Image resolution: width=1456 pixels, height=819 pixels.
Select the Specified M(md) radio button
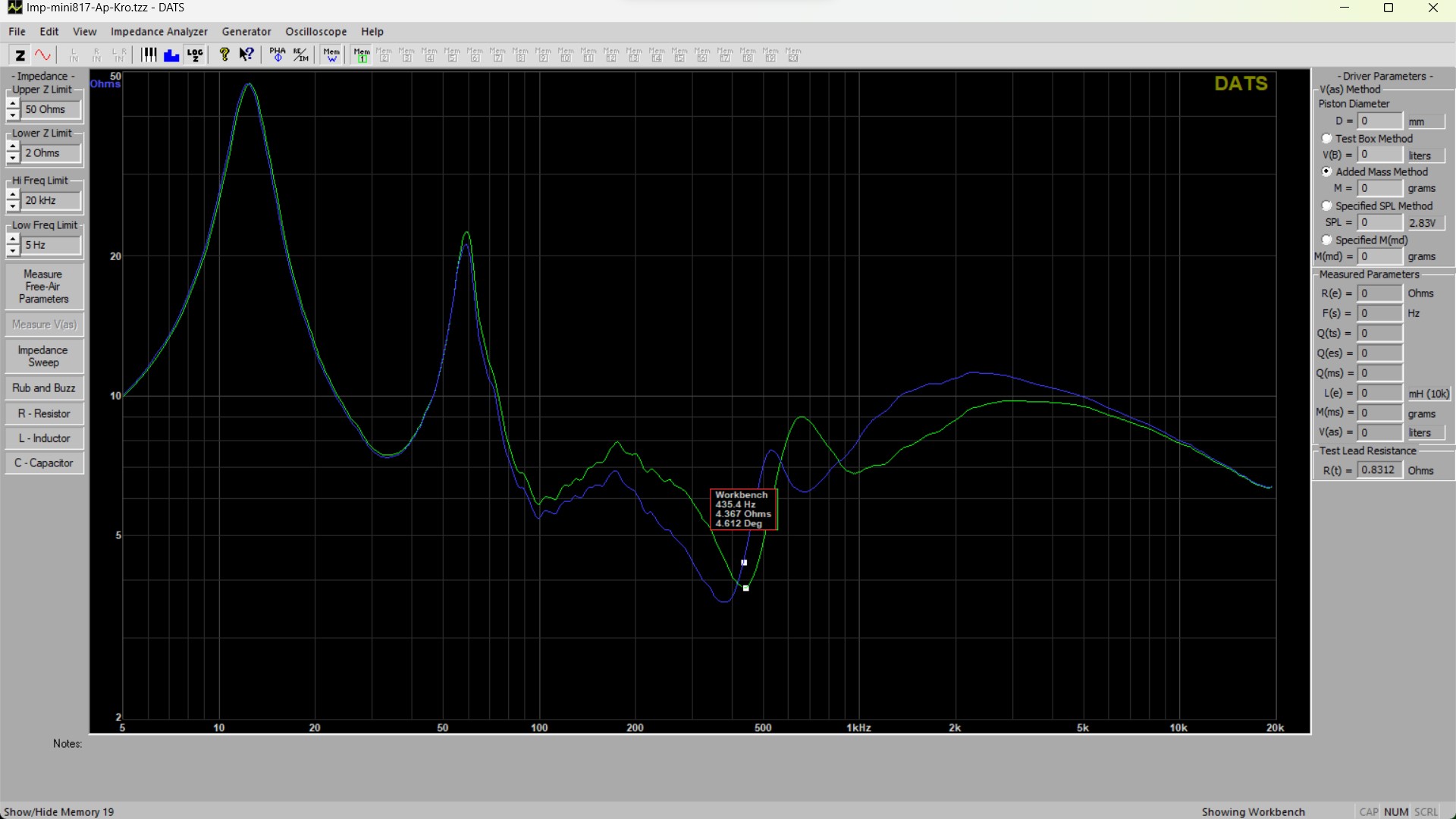[1326, 240]
